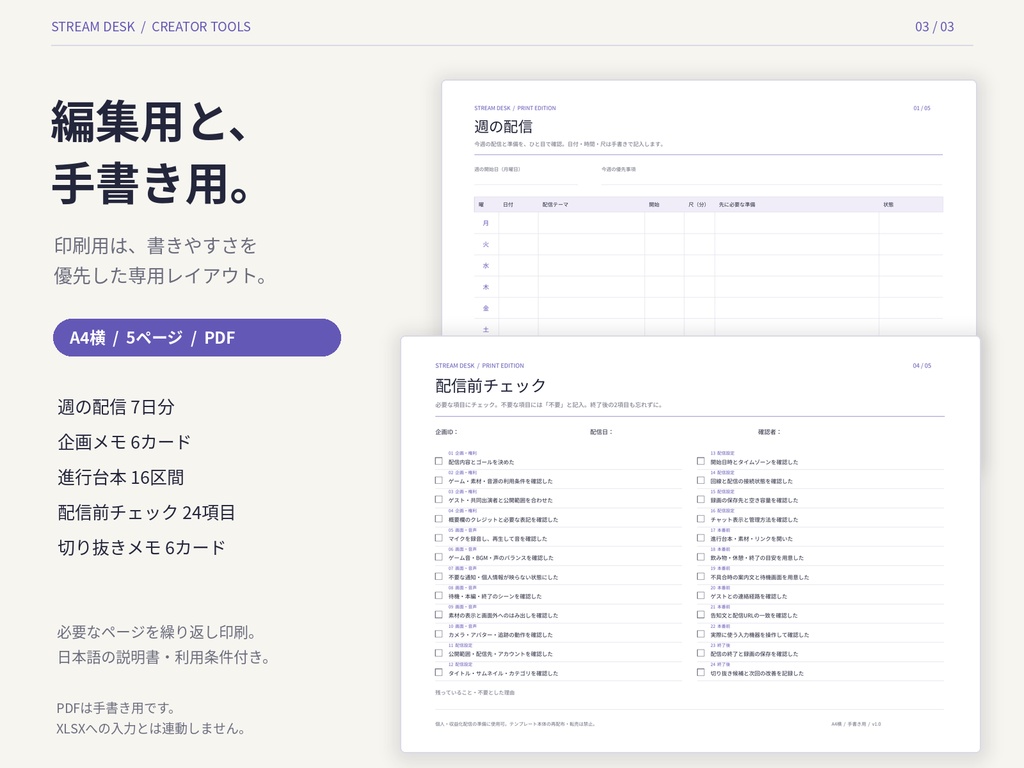Tick the 待機・本編・終了のシーン checkbox

439,596
